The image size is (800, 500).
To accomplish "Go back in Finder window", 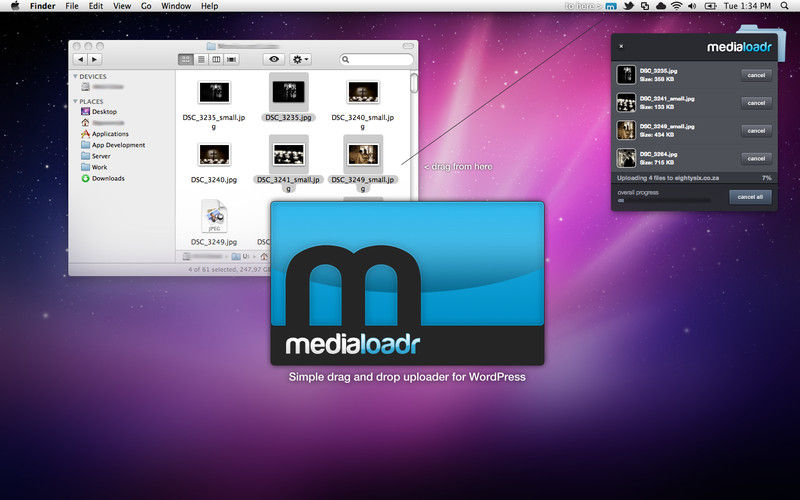I will pos(81,59).
